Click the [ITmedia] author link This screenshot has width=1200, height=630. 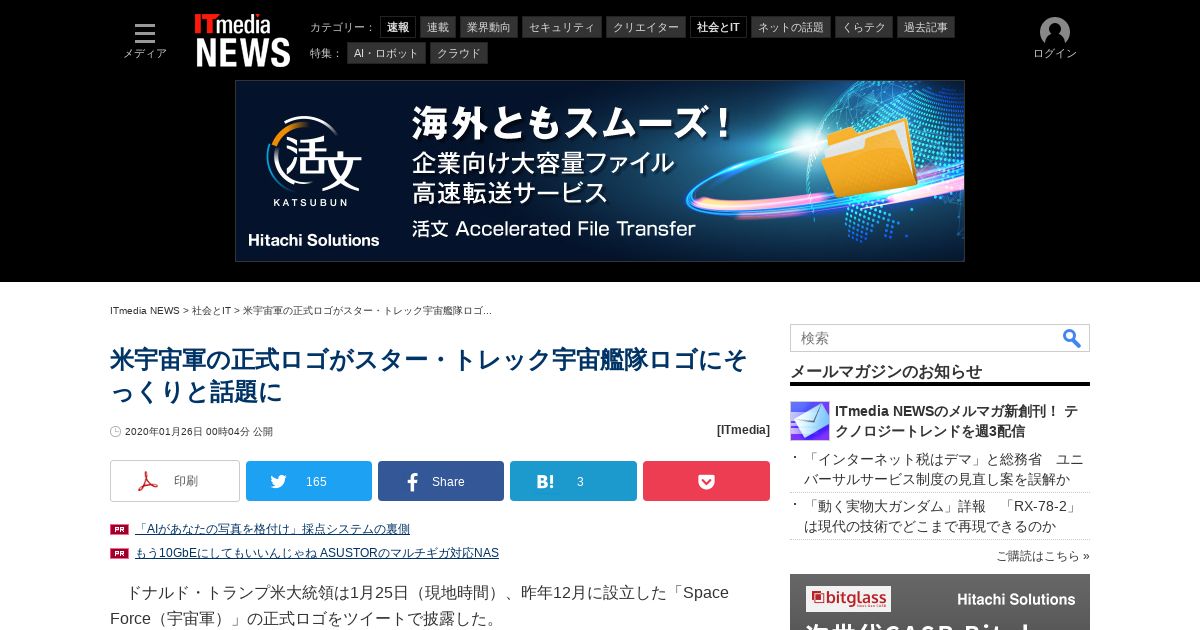coord(743,430)
